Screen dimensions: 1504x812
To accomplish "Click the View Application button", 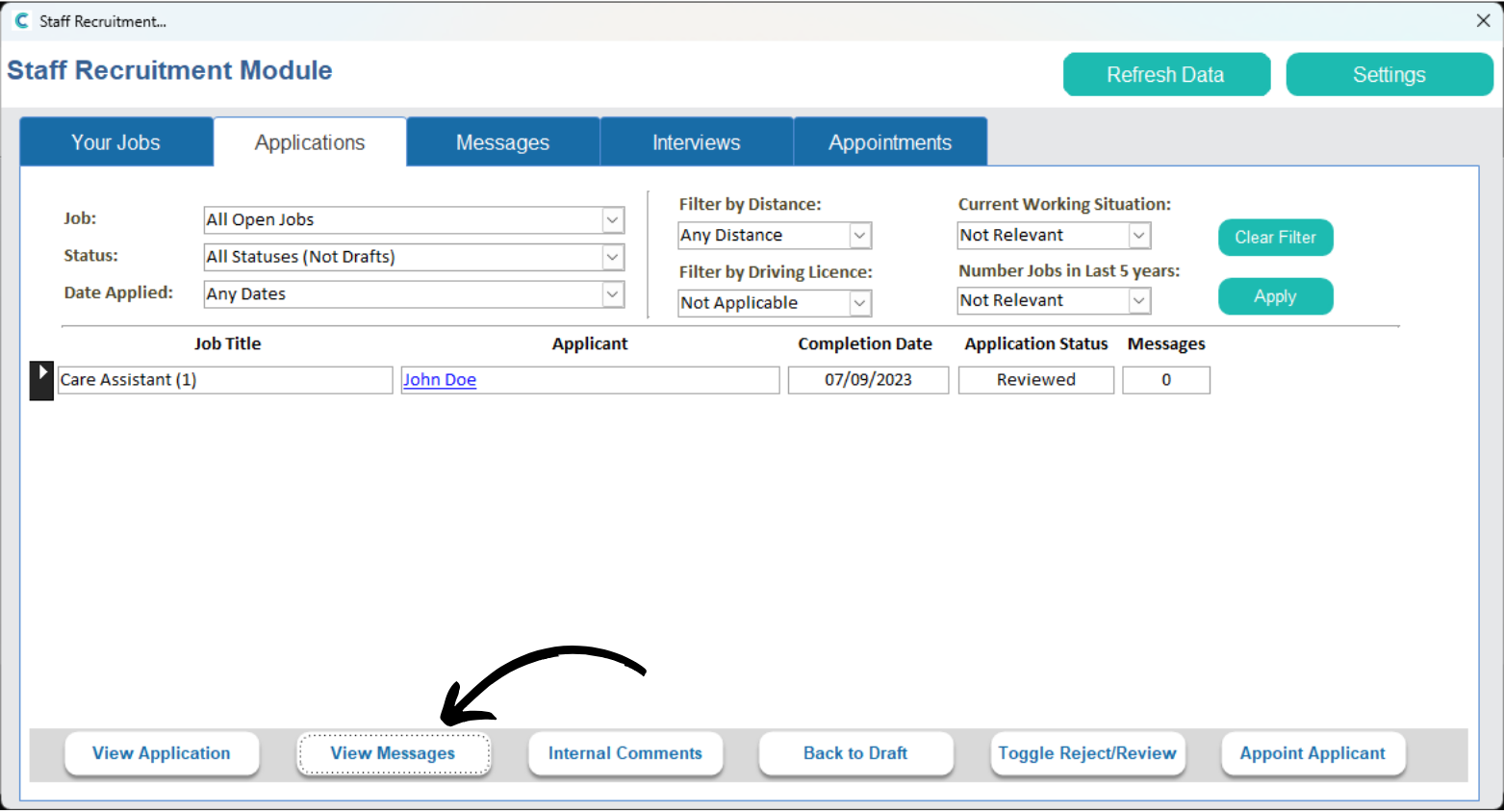I will [162, 753].
